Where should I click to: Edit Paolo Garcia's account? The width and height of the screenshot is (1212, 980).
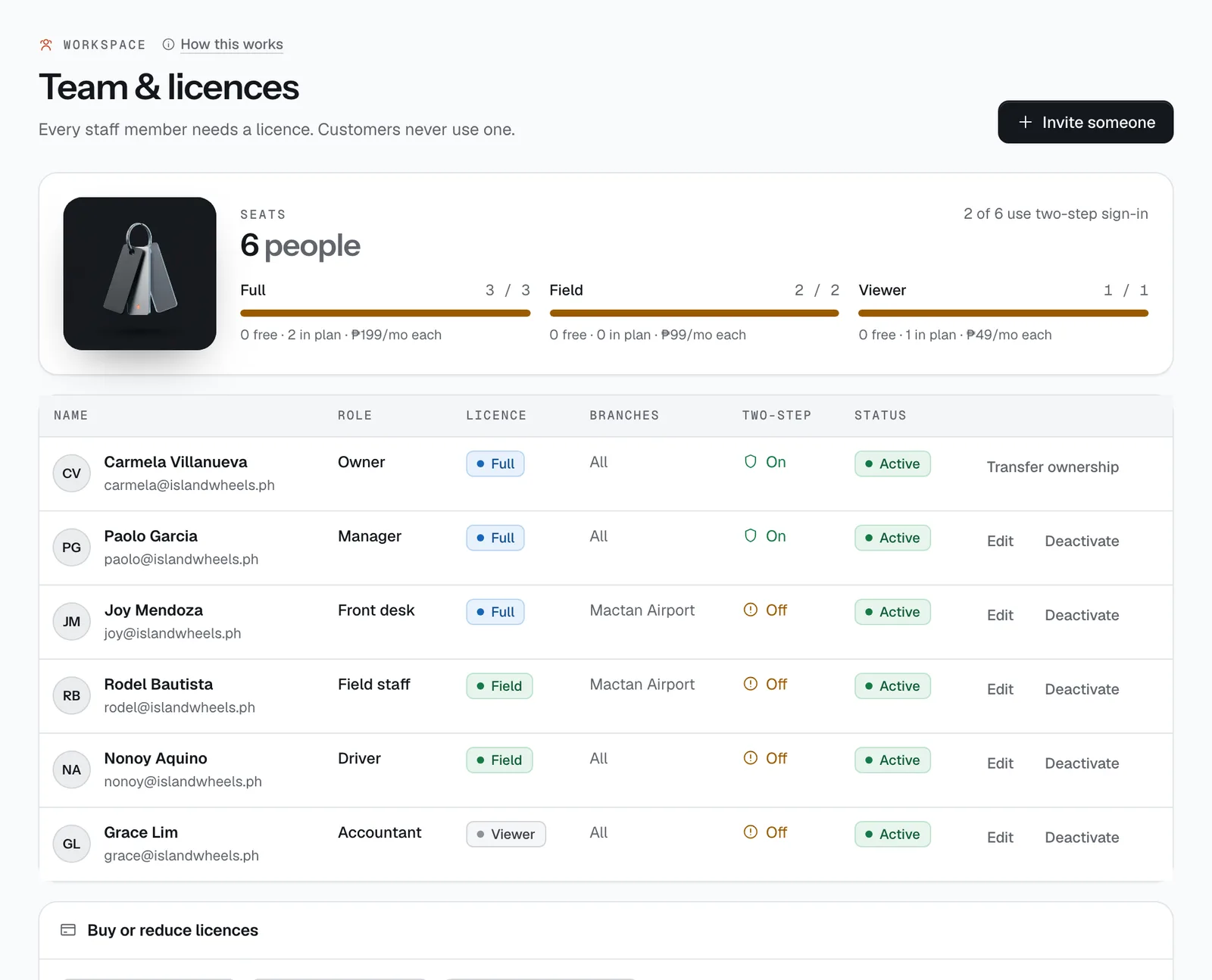tap(1000, 541)
